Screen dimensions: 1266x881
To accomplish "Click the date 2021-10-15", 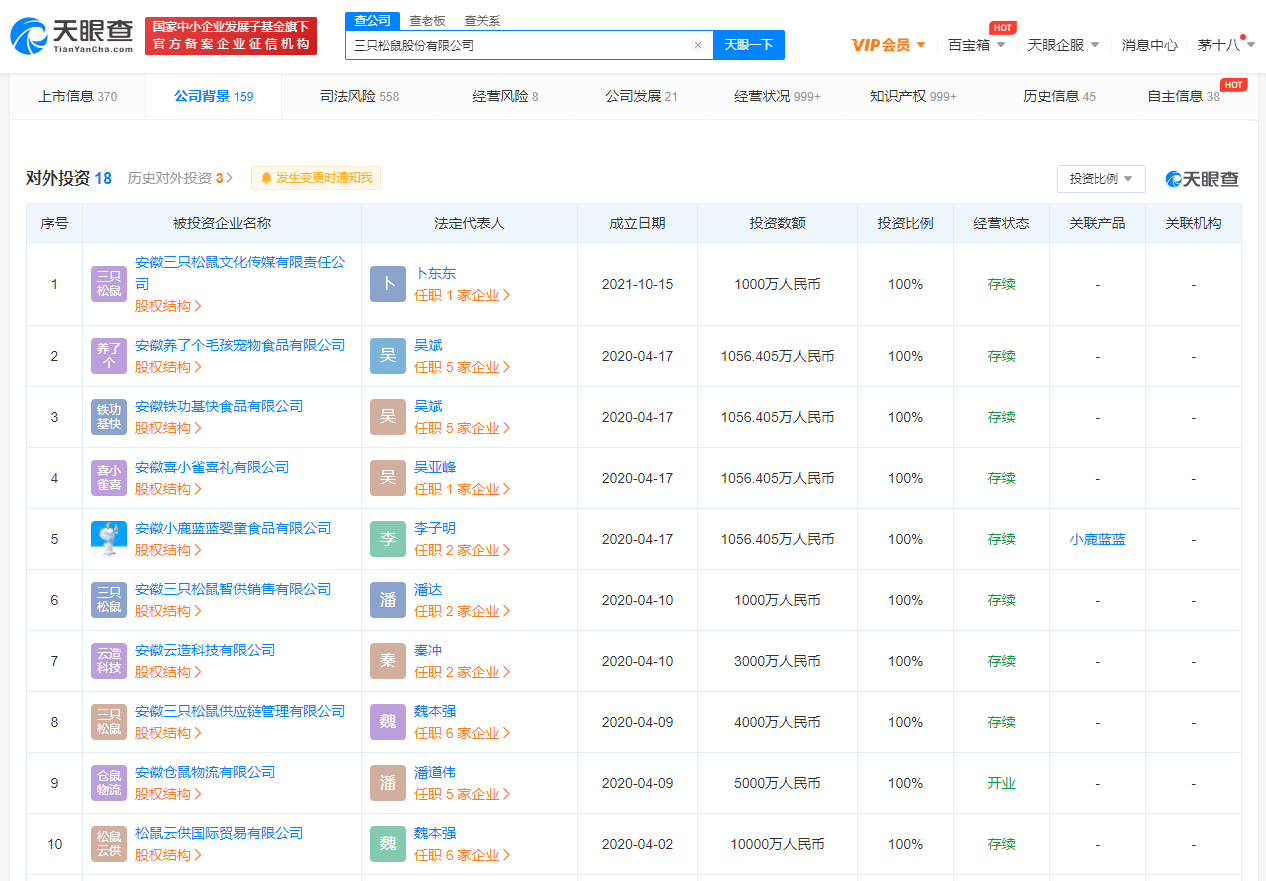I will (x=637, y=284).
